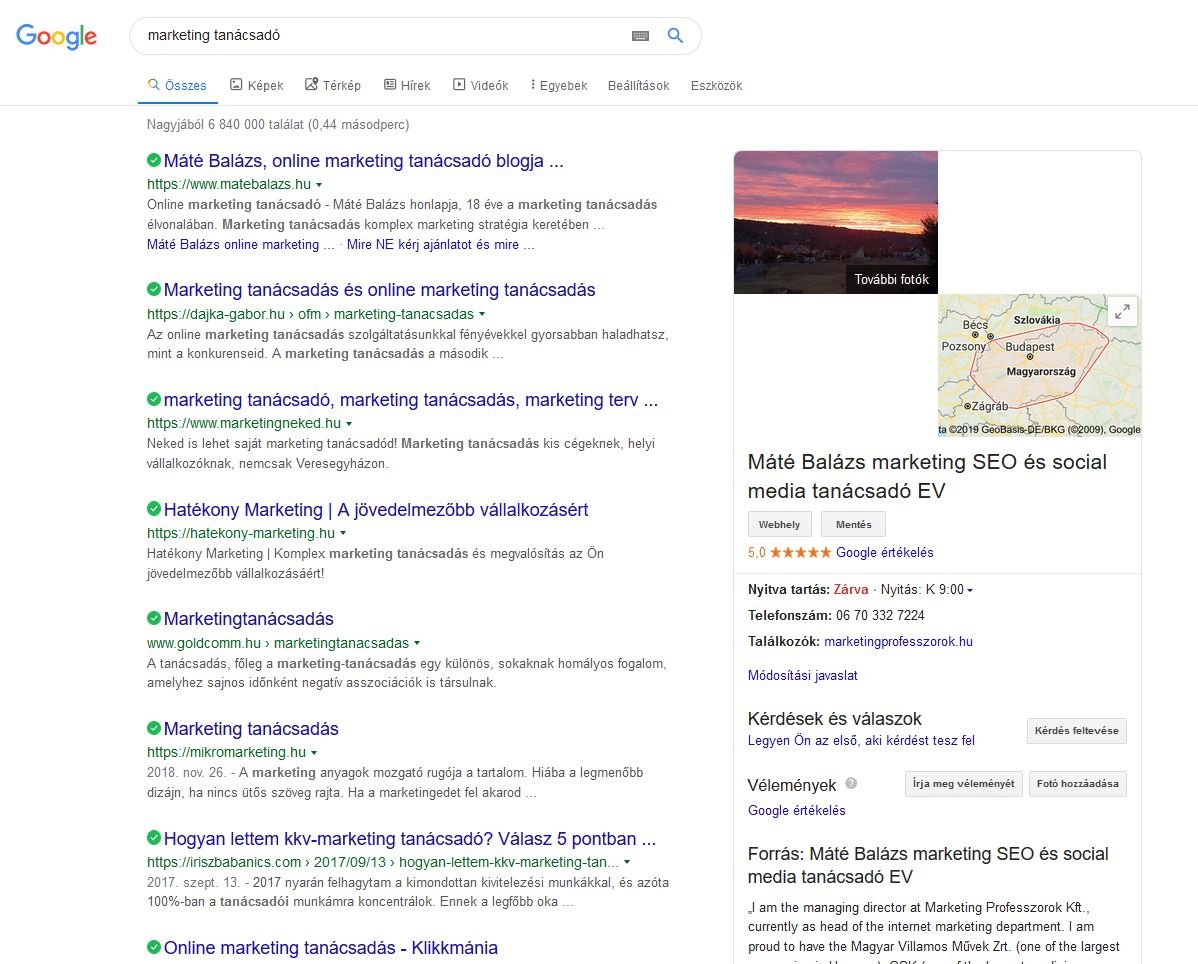Click the Mentés button
The height and width of the screenshot is (964, 1198).
853,523
